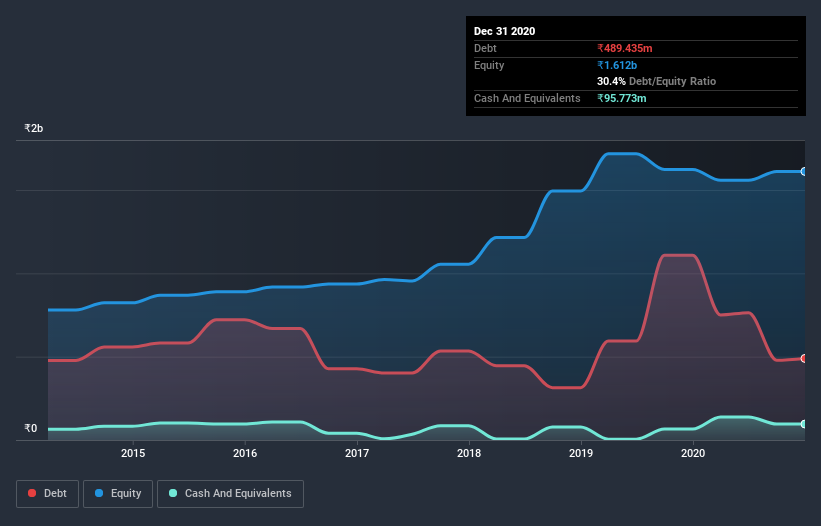821x526 pixels.
Task: Click the ₹95.773m cash value
Action: coord(622,98)
